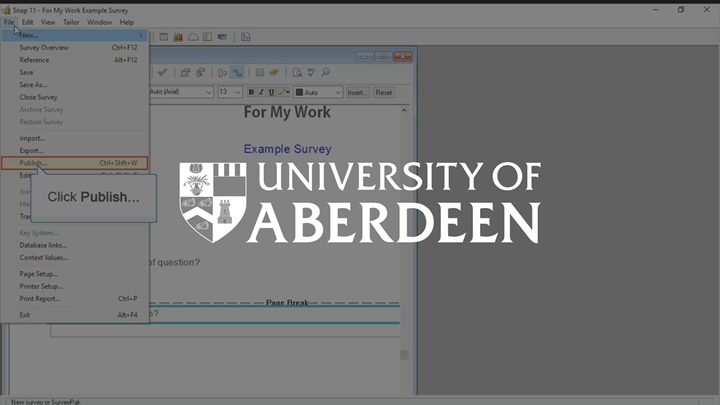Select Survey Overview from File menu

coord(74,47)
